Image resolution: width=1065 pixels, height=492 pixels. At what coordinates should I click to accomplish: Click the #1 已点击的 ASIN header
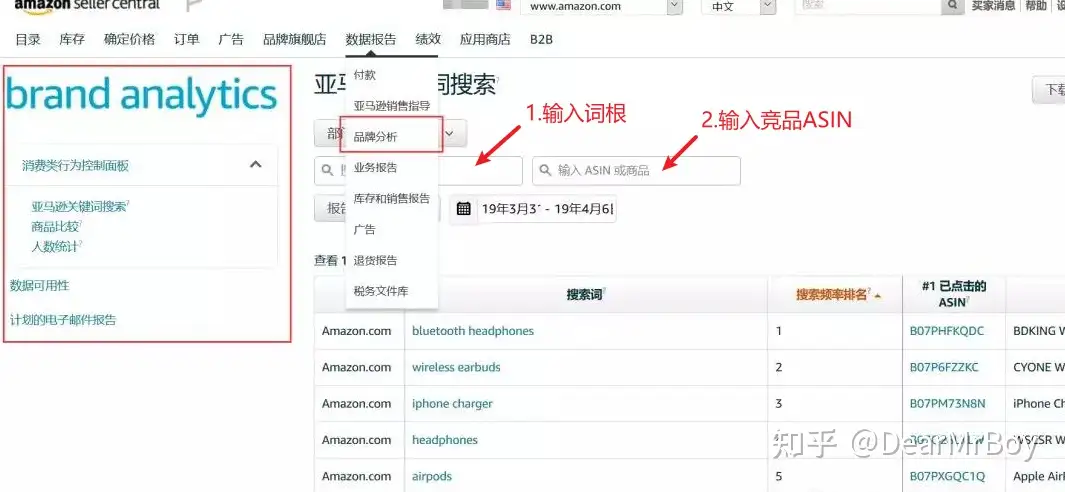tap(954, 294)
